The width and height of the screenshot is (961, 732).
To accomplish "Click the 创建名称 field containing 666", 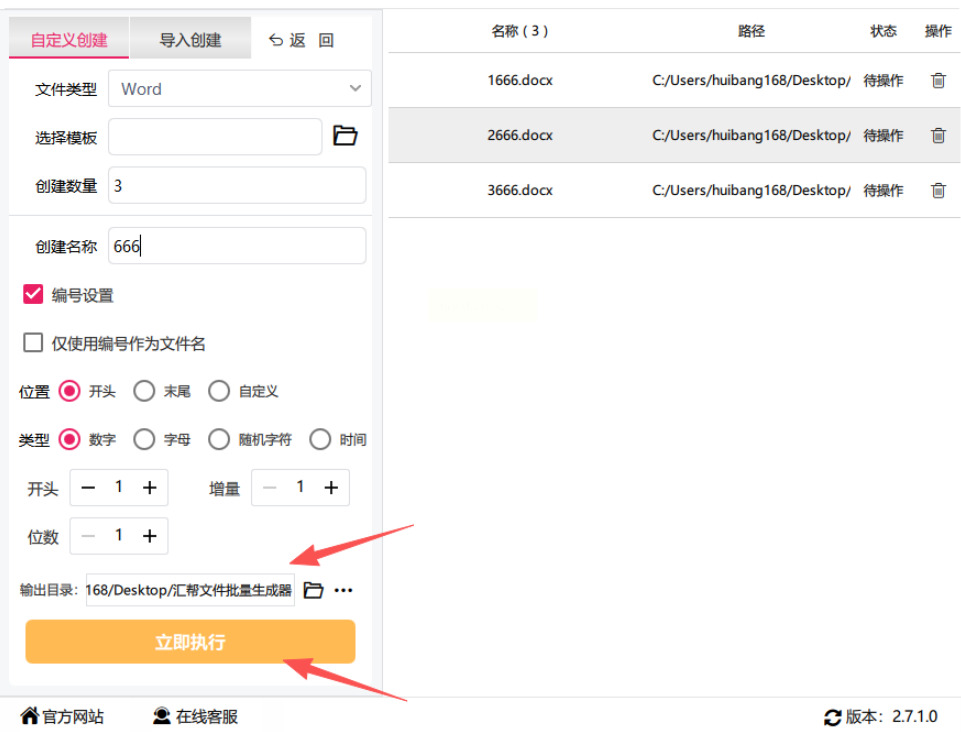I will click(237, 246).
